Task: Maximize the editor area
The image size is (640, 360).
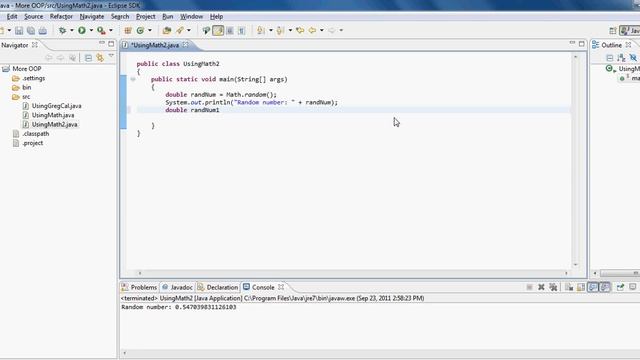Action: coord(582,43)
